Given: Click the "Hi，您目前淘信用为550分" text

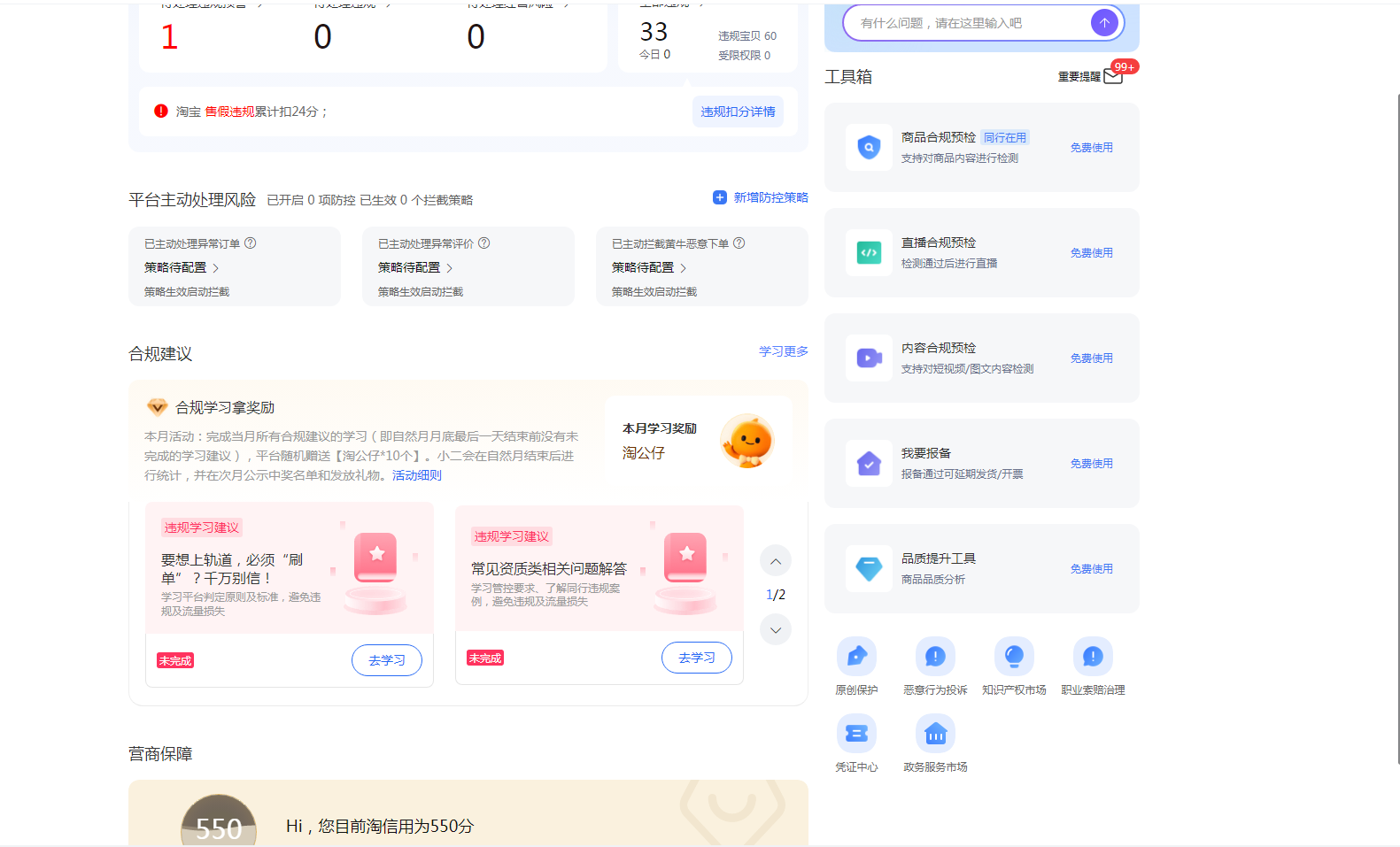Looking at the screenshot, I should pyautogui.click(x=380, y=826).
